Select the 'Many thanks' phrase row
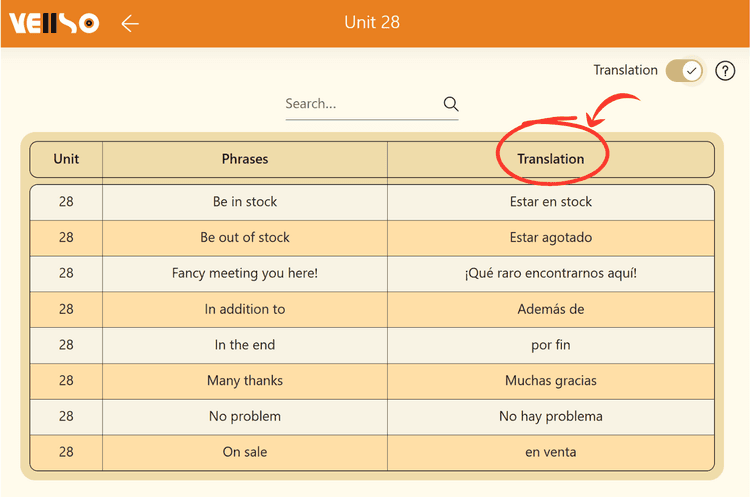750x497 pixels. [245, 381]
